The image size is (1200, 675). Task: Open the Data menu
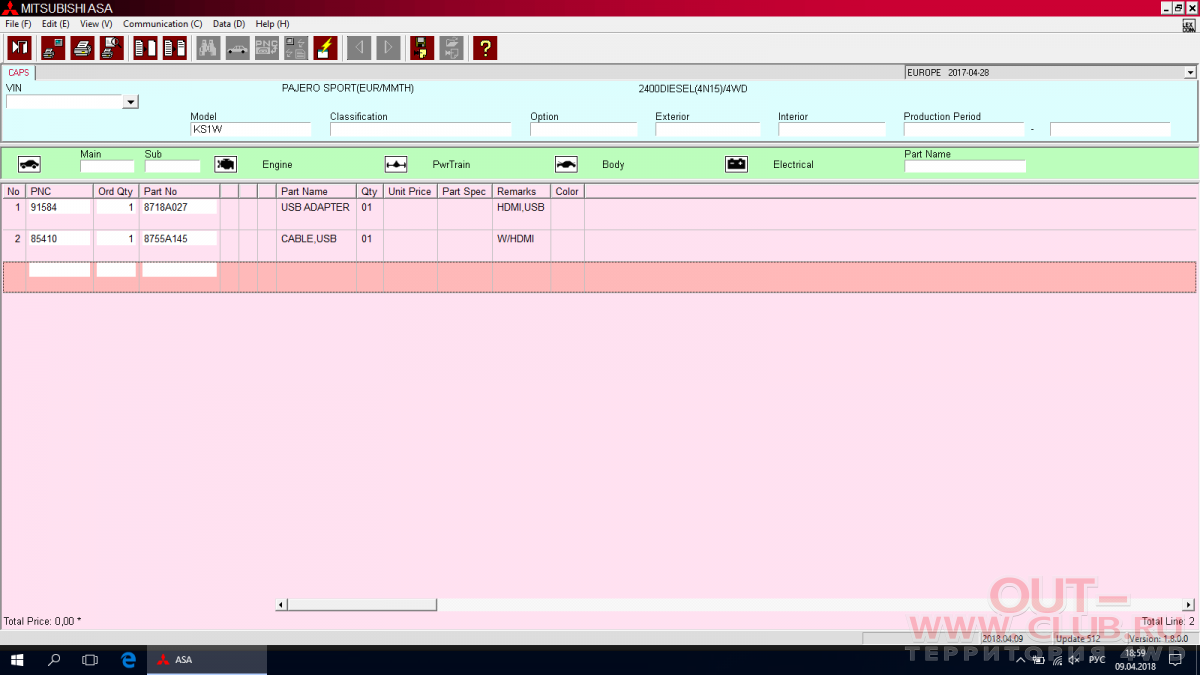(229, 24)
